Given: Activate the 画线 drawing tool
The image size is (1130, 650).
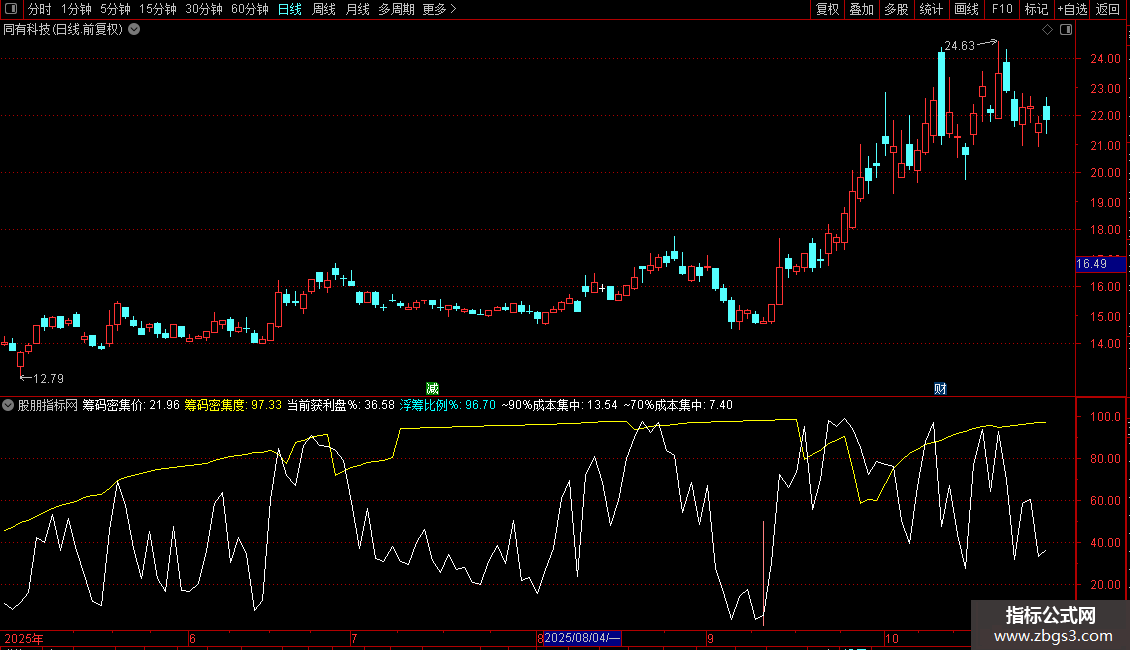Looking at the screenshot, I should pos(966,9).
